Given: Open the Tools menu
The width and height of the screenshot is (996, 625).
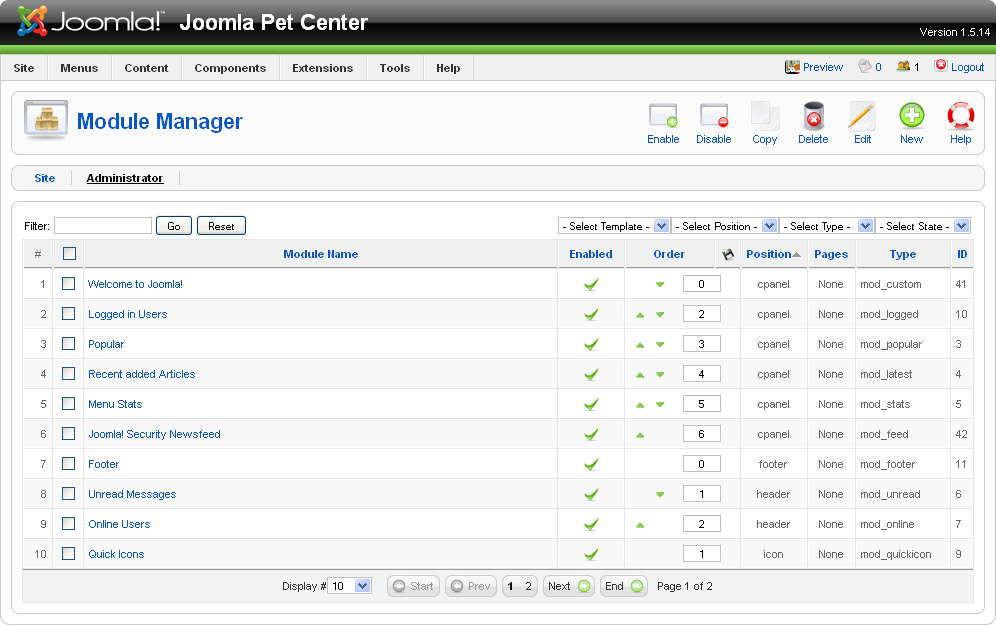Looking at the screenshot, I should pos(394,68).
